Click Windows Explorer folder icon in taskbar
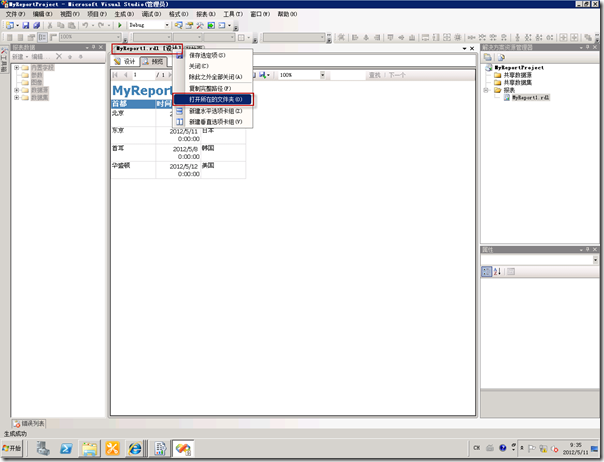 tap(90, 449)
